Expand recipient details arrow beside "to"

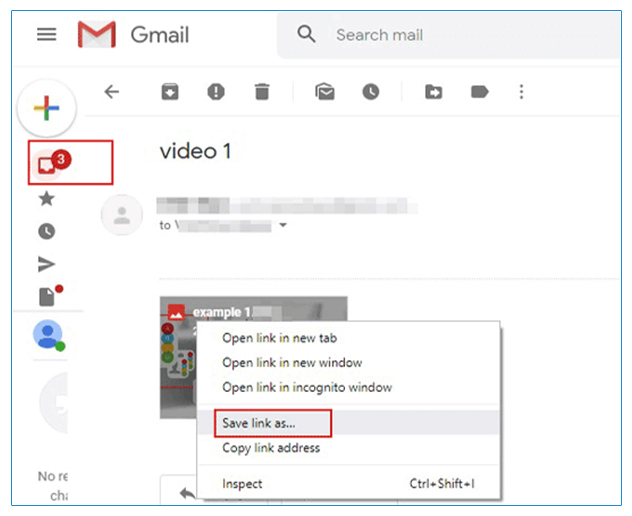point(283,226)
